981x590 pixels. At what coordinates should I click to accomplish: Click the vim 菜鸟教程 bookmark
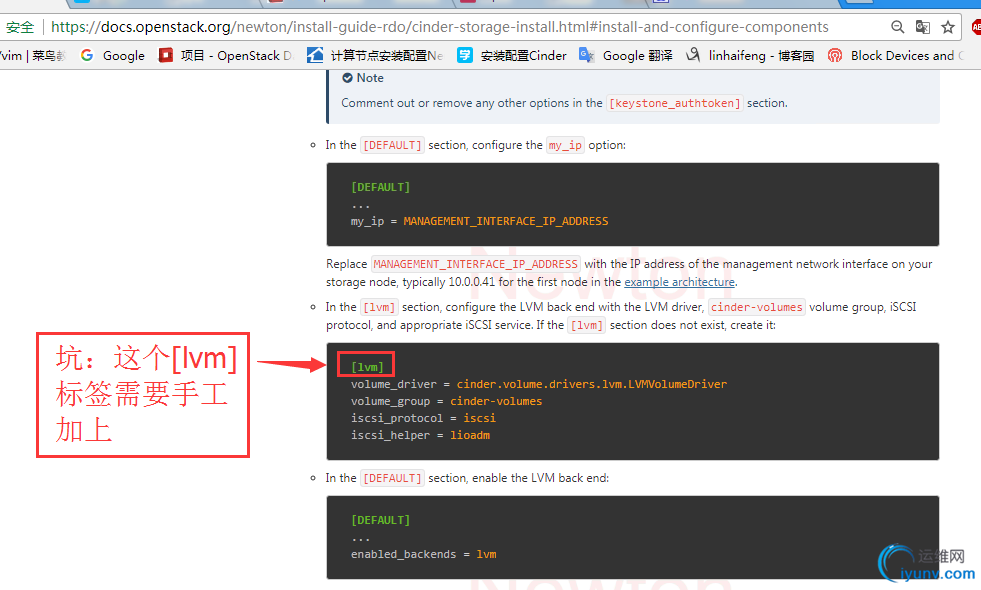point(33,56)
